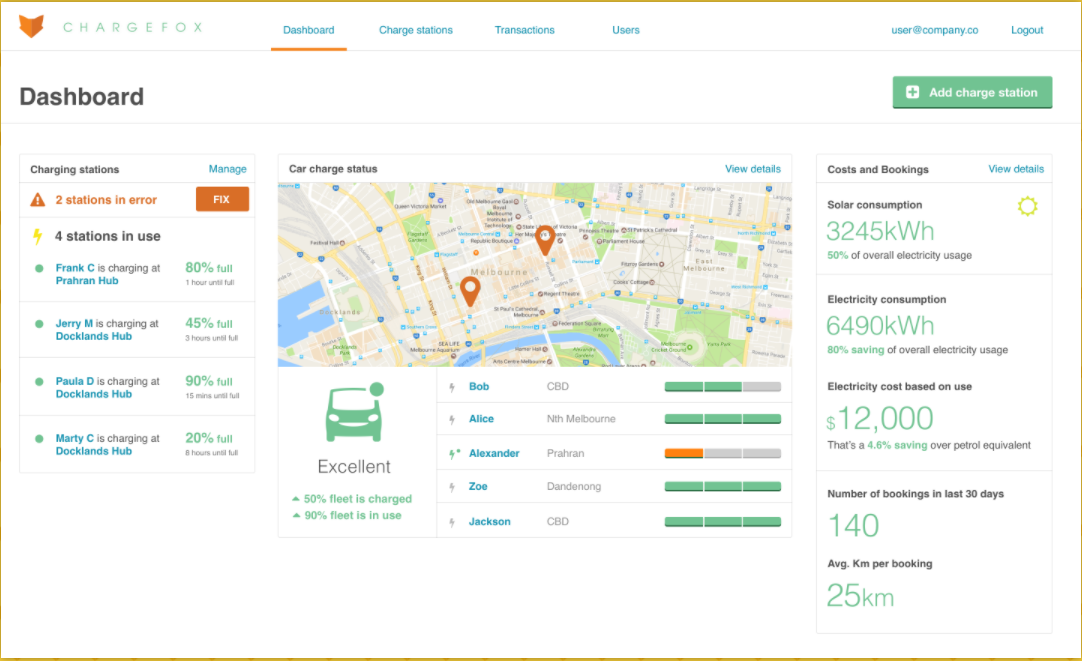Viewport: 1082px width, 661px height.
Task: Click the Excellent fleet status text
Action: [x=354, y=466]
